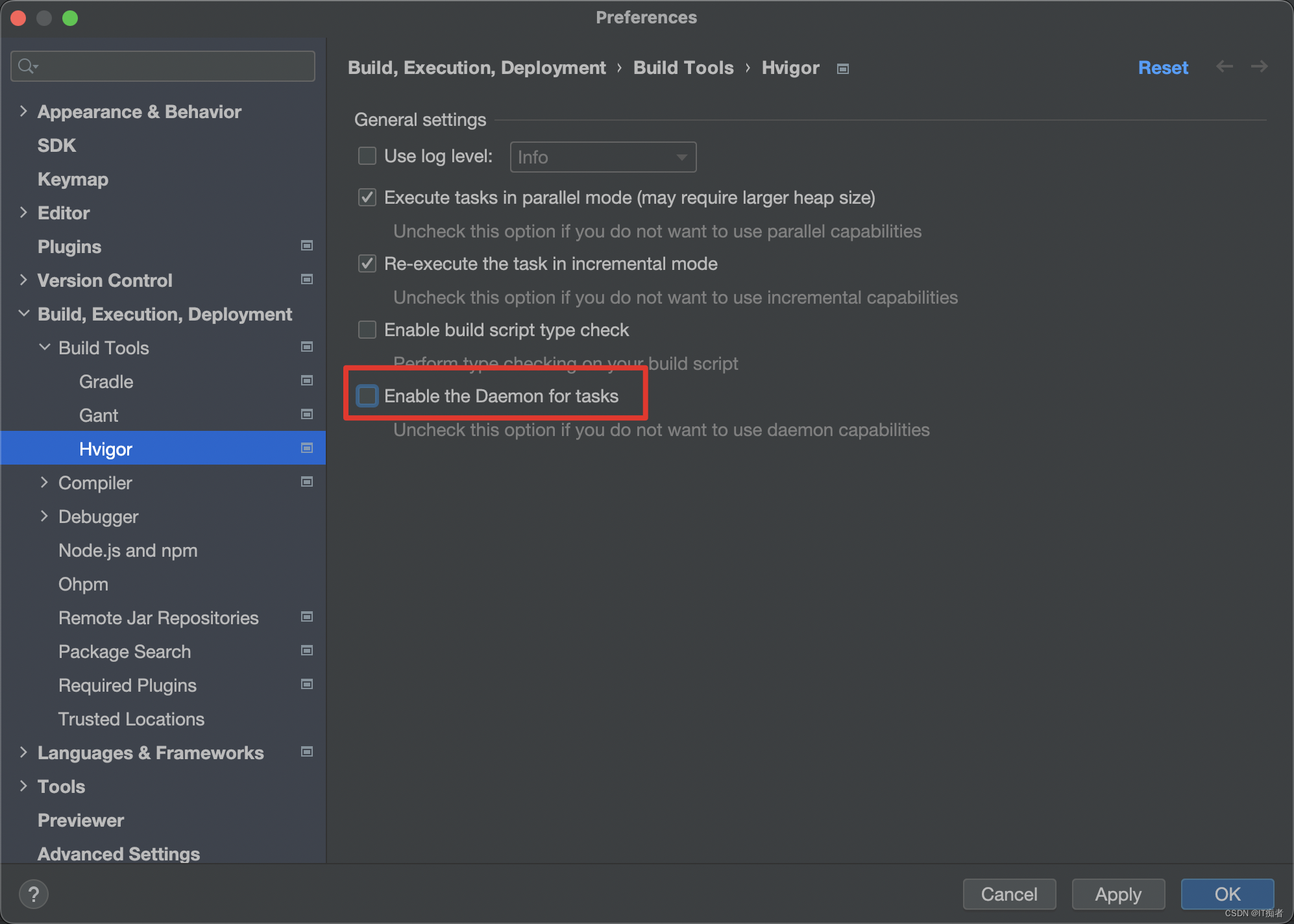Screen dimensions: 1294x924
Task: Click the project-level icon beside Plugins
Action: tap(307, 246)
